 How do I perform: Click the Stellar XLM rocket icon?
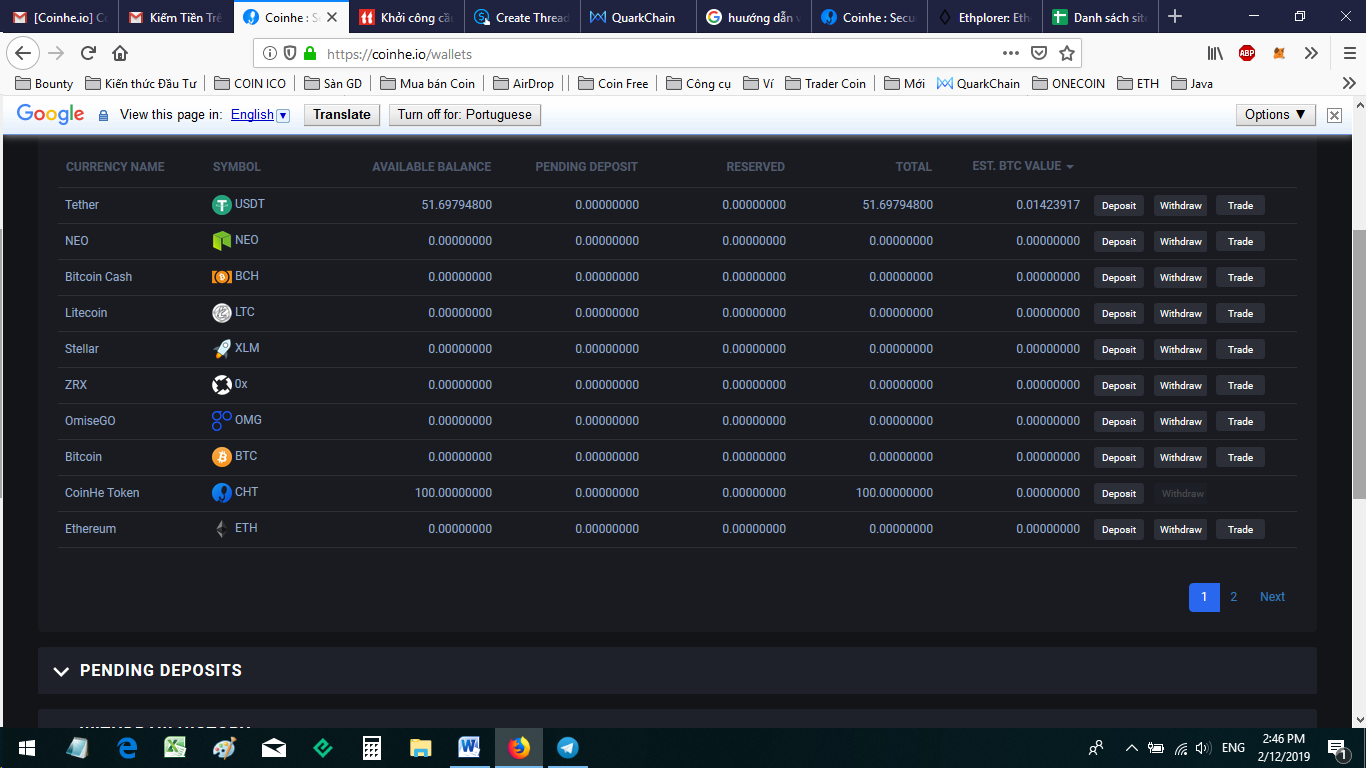tap(222, 349)
